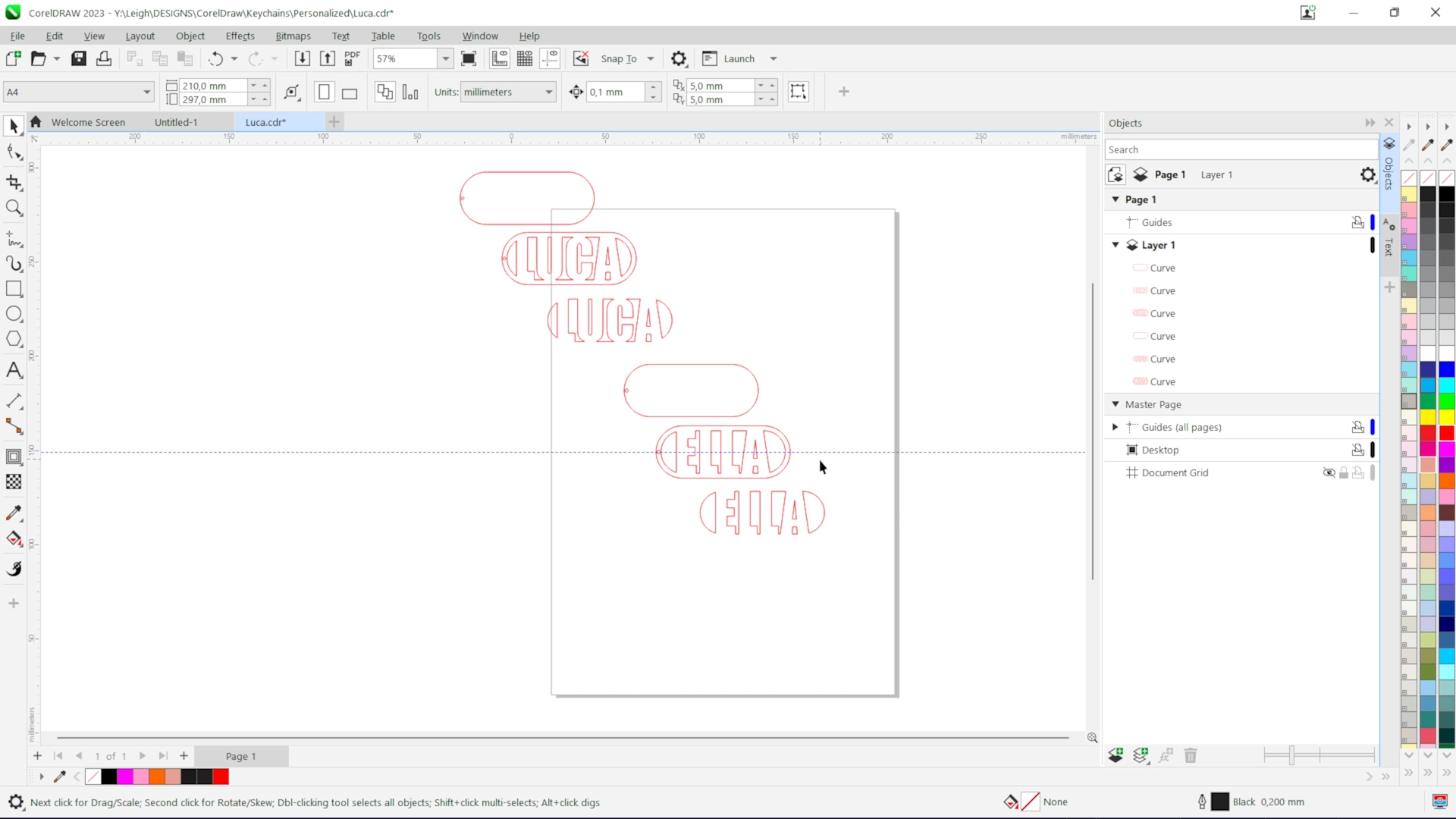Select the Text tool in the toolbox
This screenshot has height=819, width=1456.
pos(14,370)
